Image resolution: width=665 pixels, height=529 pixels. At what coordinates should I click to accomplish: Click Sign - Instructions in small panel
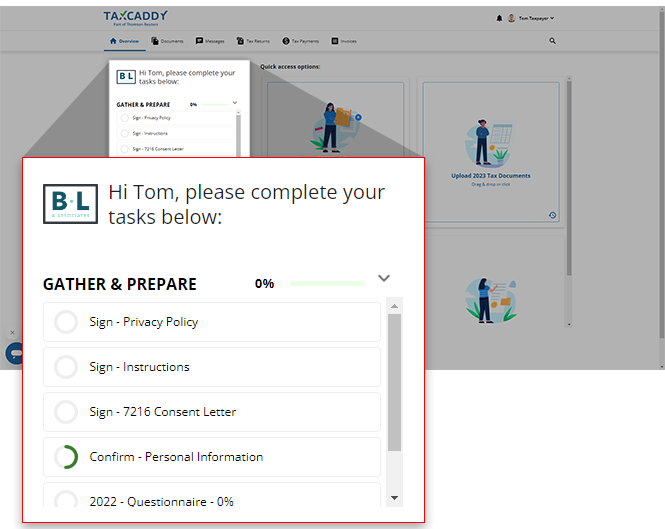point(175,134)
